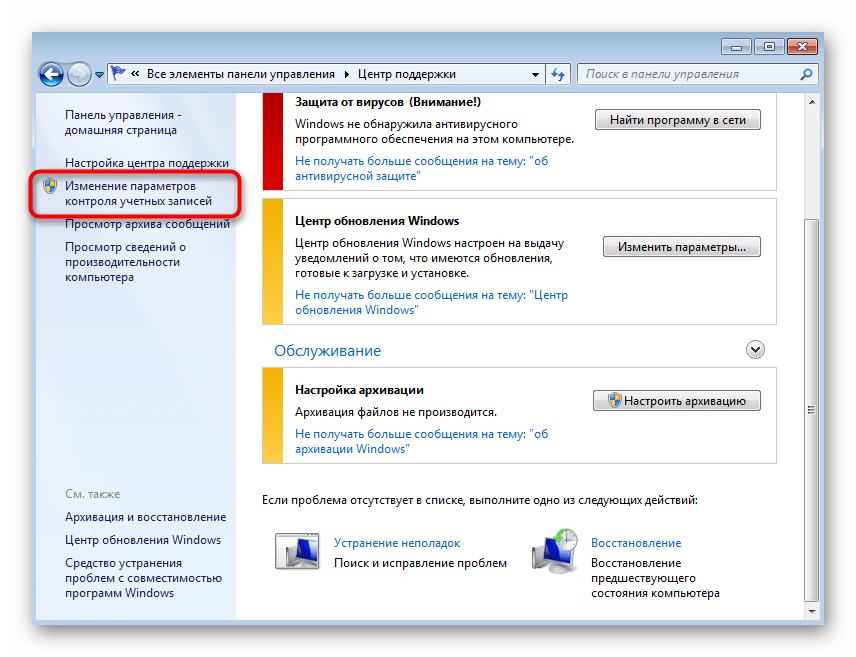The image size is (856, 657).
Task: Expand arrow after 'Все элементы панели управления'
Action: [x=347, y=74]
